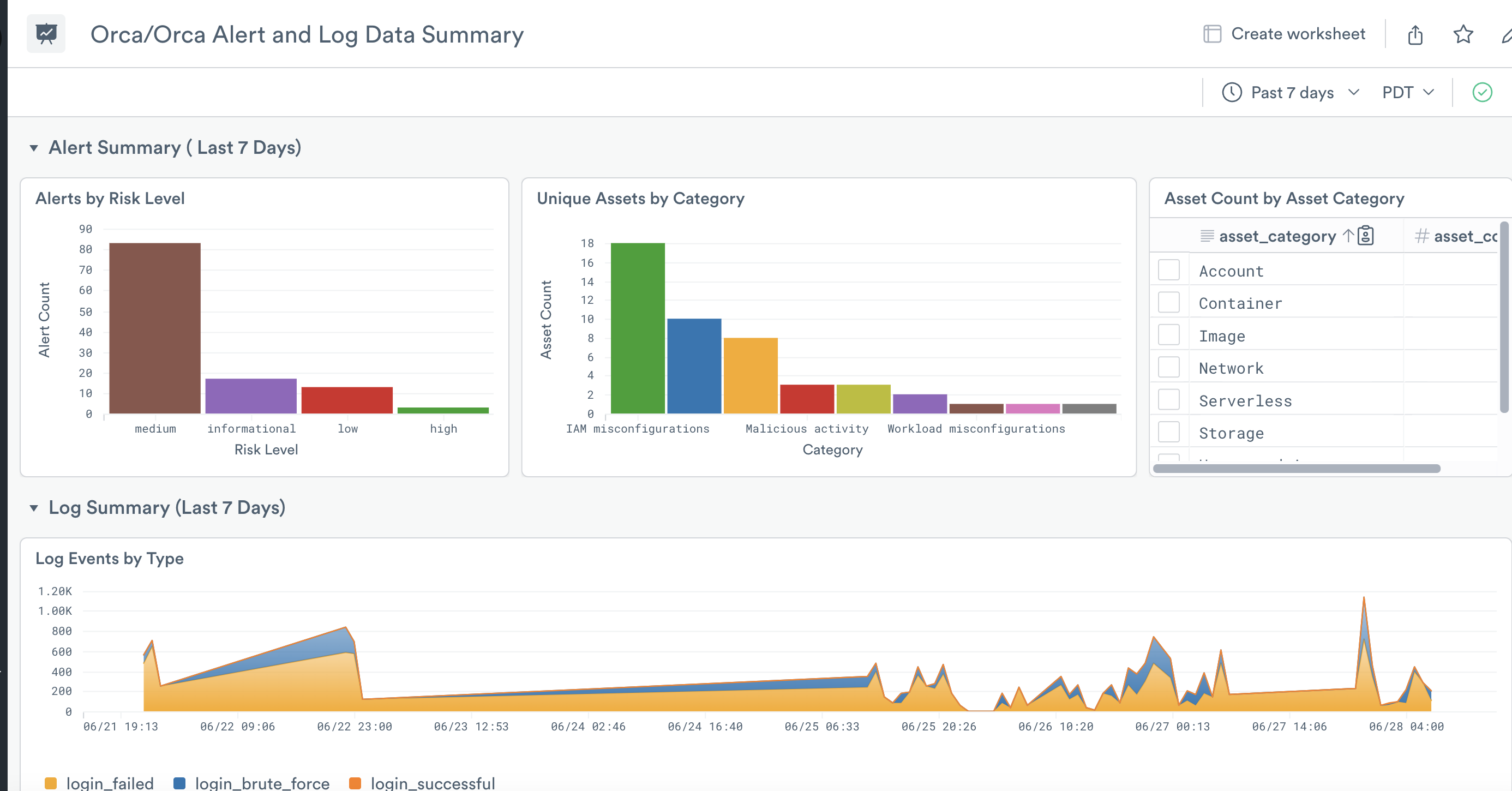This screenshot has height=791, width=1512.
Task: Tick the Storage row checkbox
Action: pos(1168,432)
